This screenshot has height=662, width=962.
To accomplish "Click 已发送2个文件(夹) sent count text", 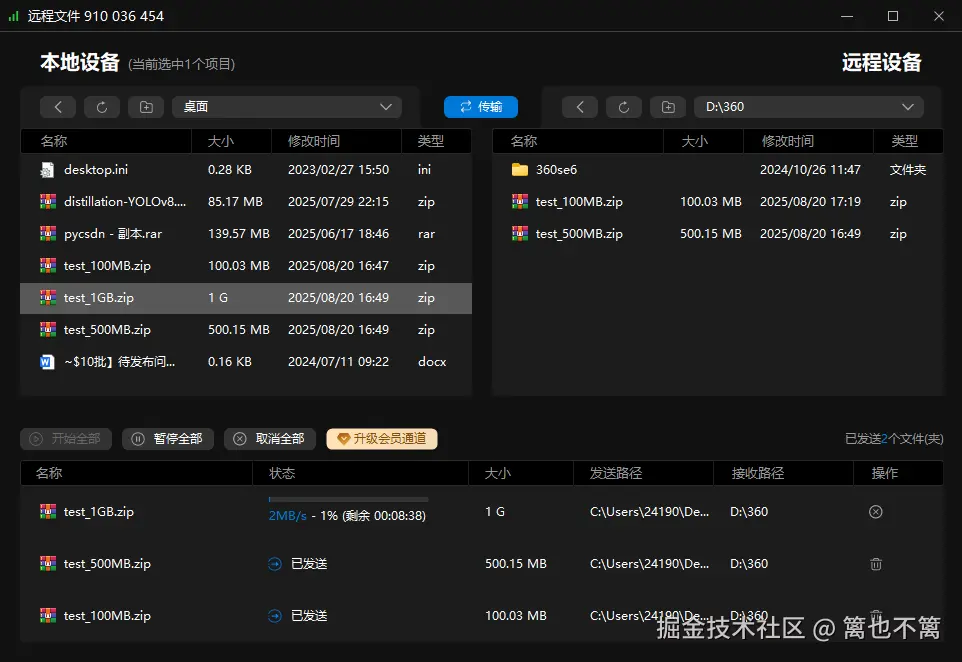I will 894,439.
